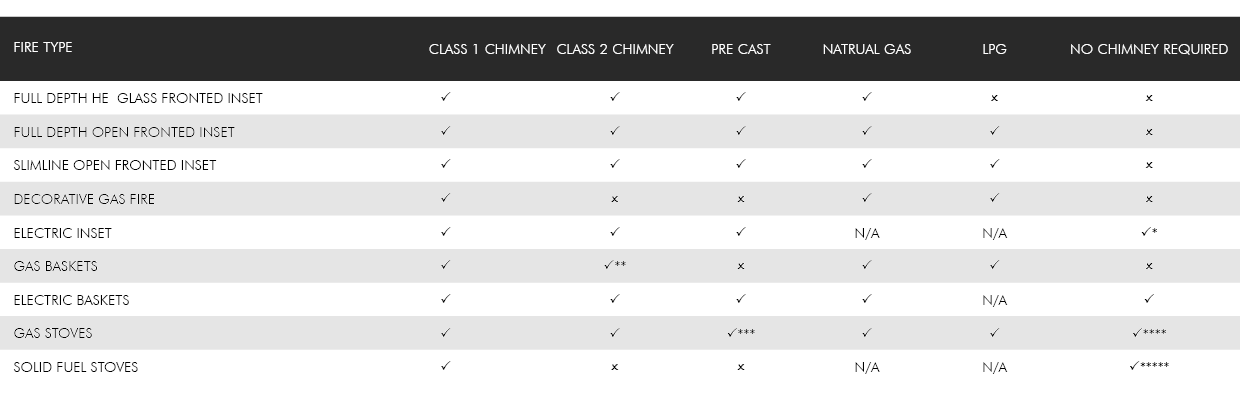Click No Chimney asterisk tick for Electric Inset
The width and height of the screenshot is (1240, 396).
tap(1149, 232)
